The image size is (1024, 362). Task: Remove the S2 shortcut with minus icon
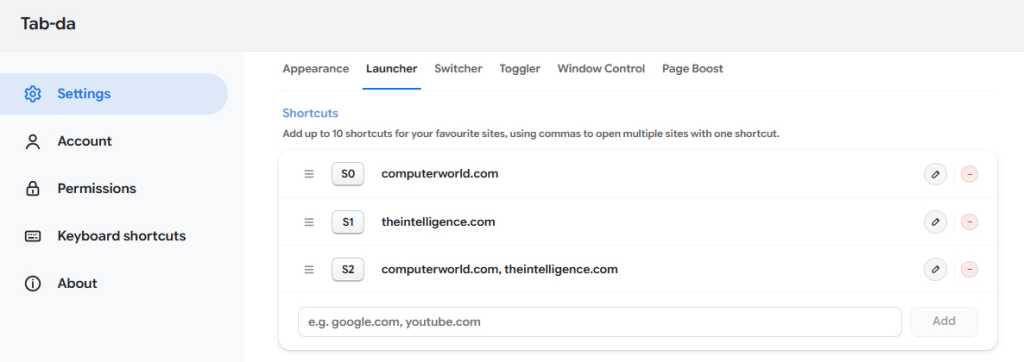pyautogui.click(x=970, y=269)
